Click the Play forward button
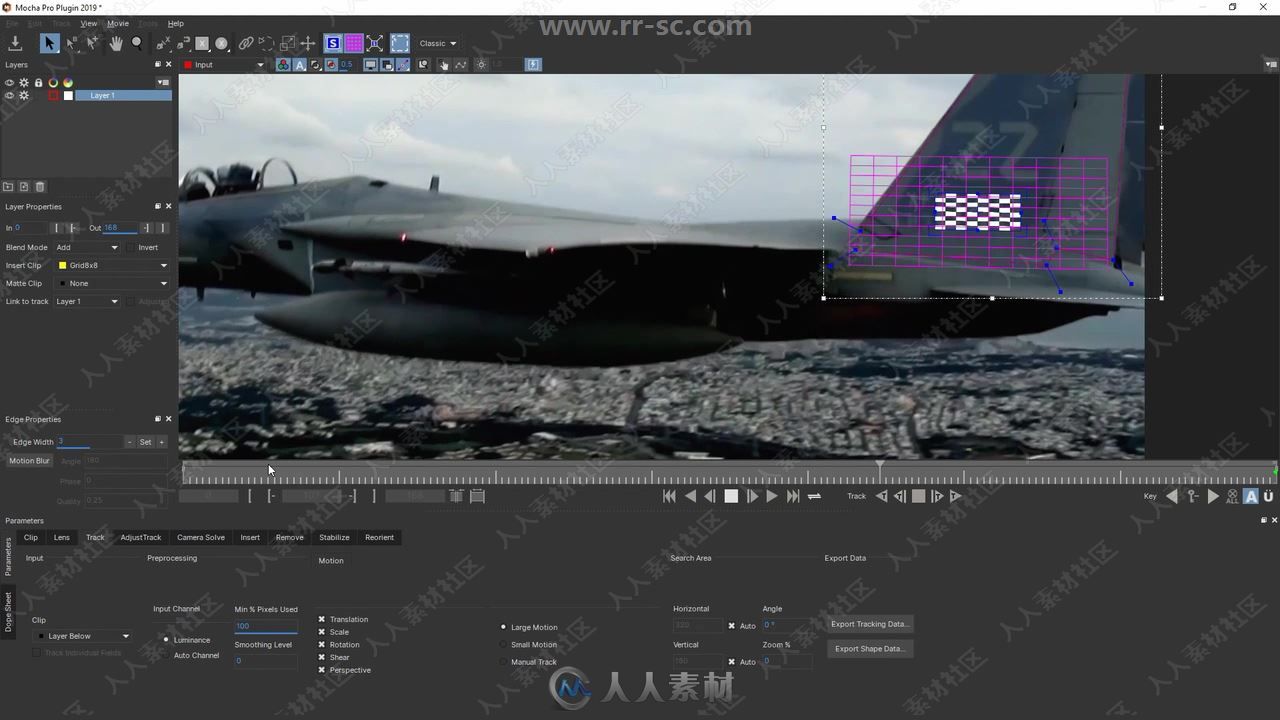 [x=771, y=496]
